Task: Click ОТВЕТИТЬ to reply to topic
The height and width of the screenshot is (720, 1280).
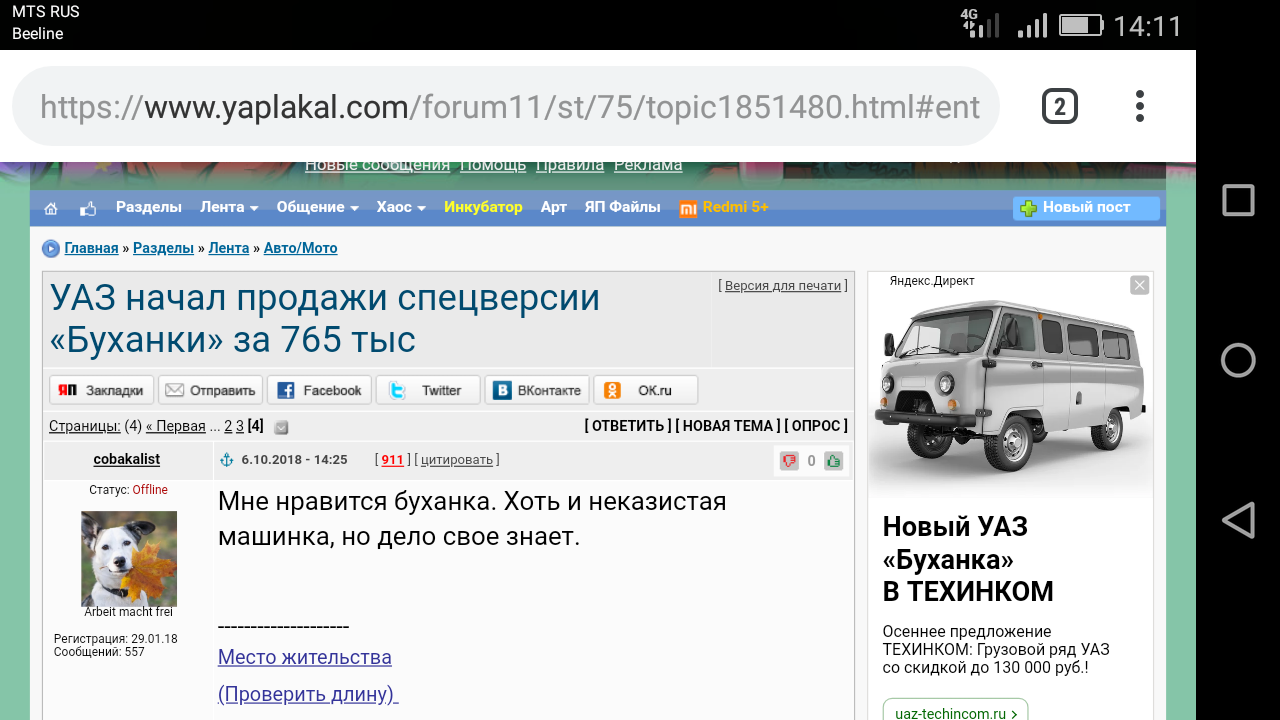Action: coord(628,426)
